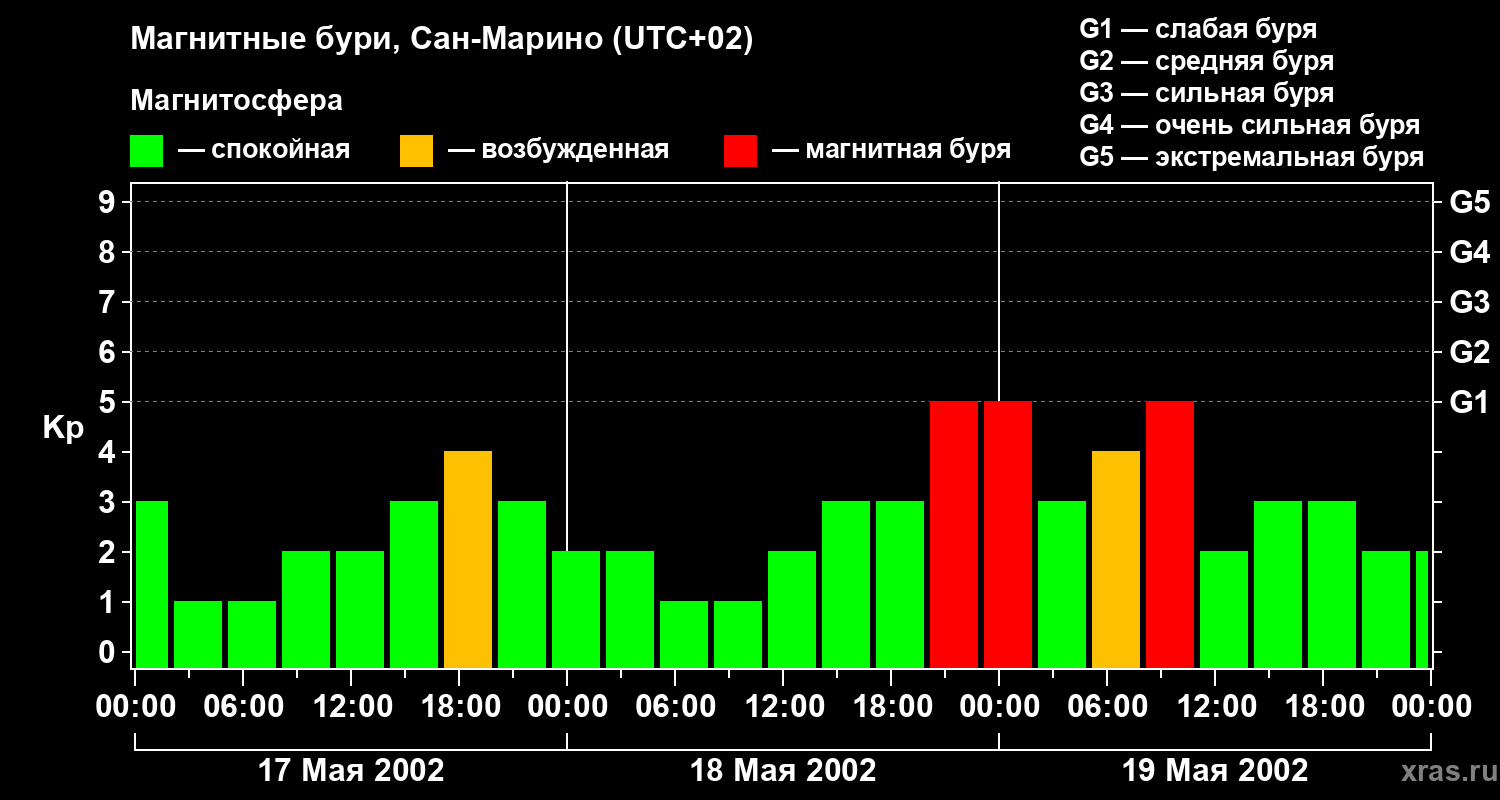Click the G4 label on the right axis

[1469, 252]
